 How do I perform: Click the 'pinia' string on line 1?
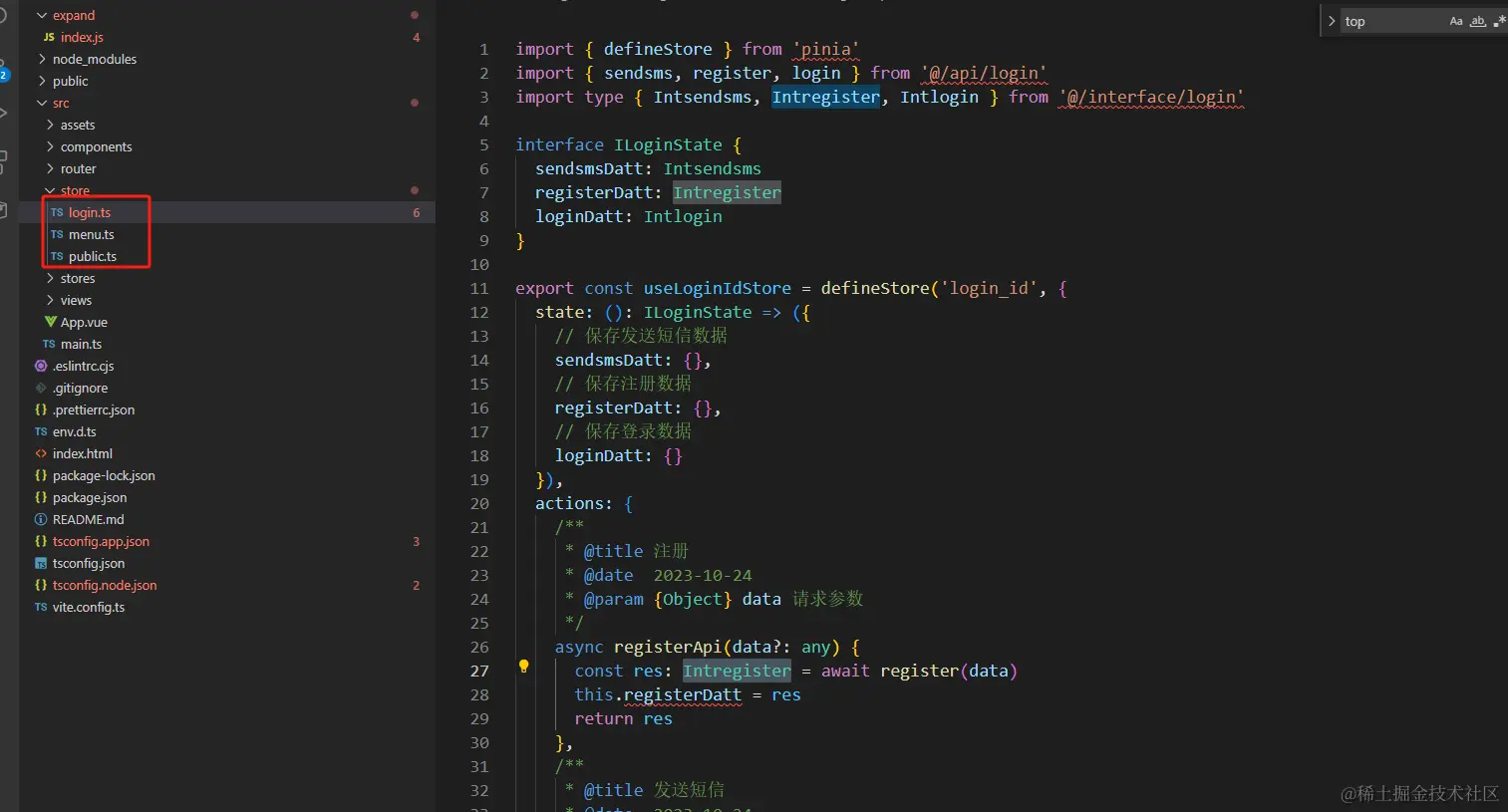click(826, 49)
